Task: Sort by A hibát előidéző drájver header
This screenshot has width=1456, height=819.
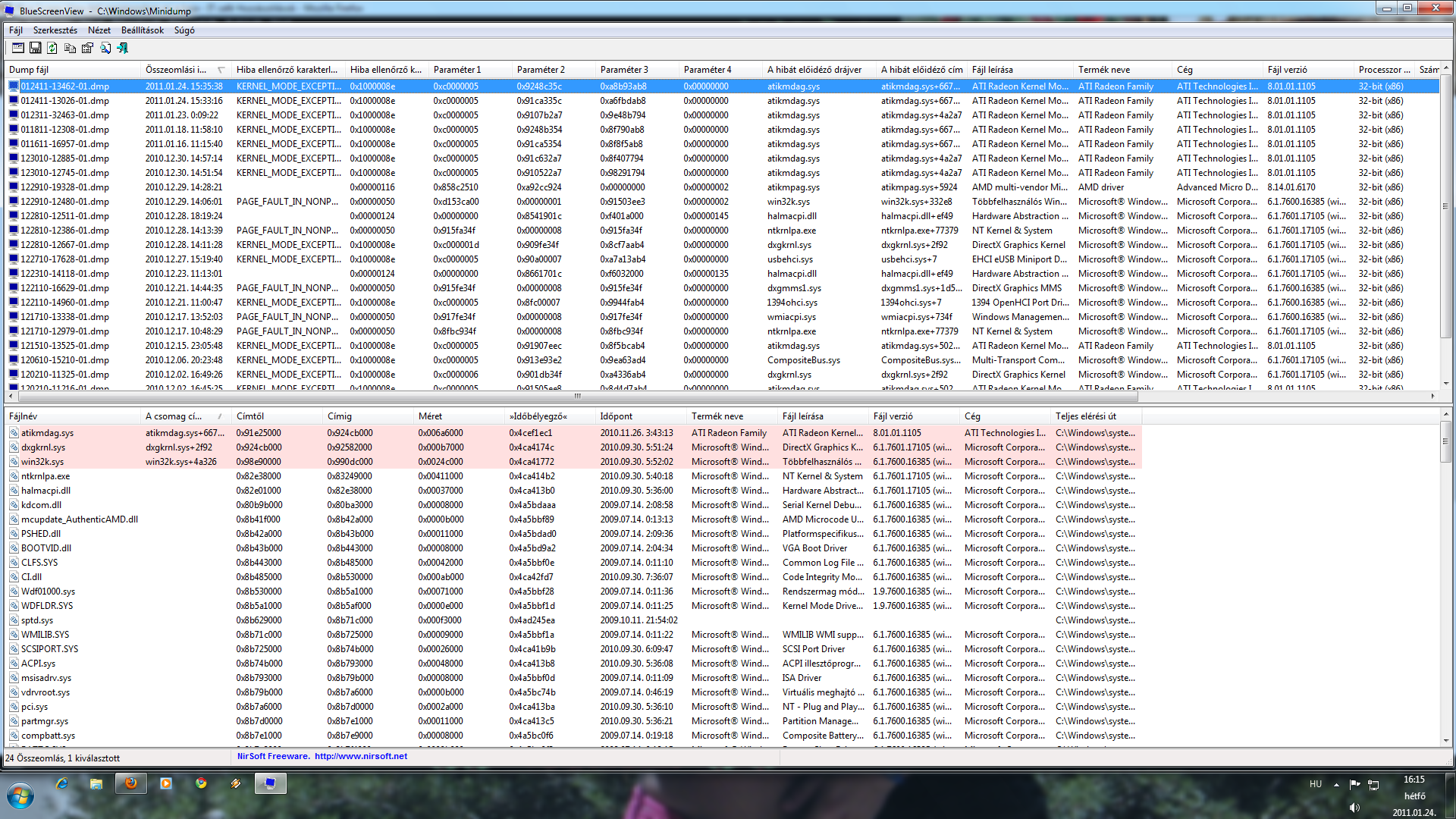Action: coord(820,70)
